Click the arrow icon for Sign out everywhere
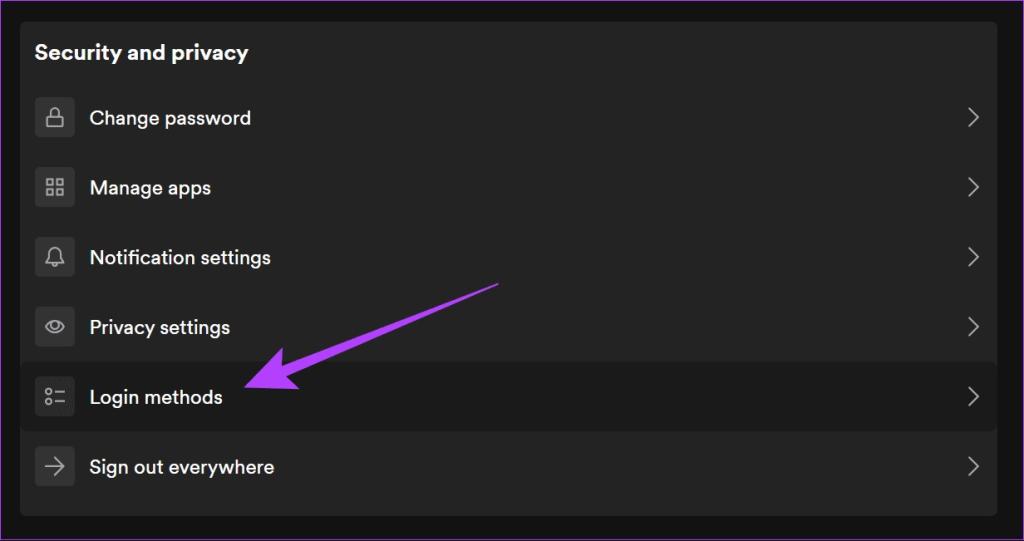1024x541 pixels. point(55,467)
